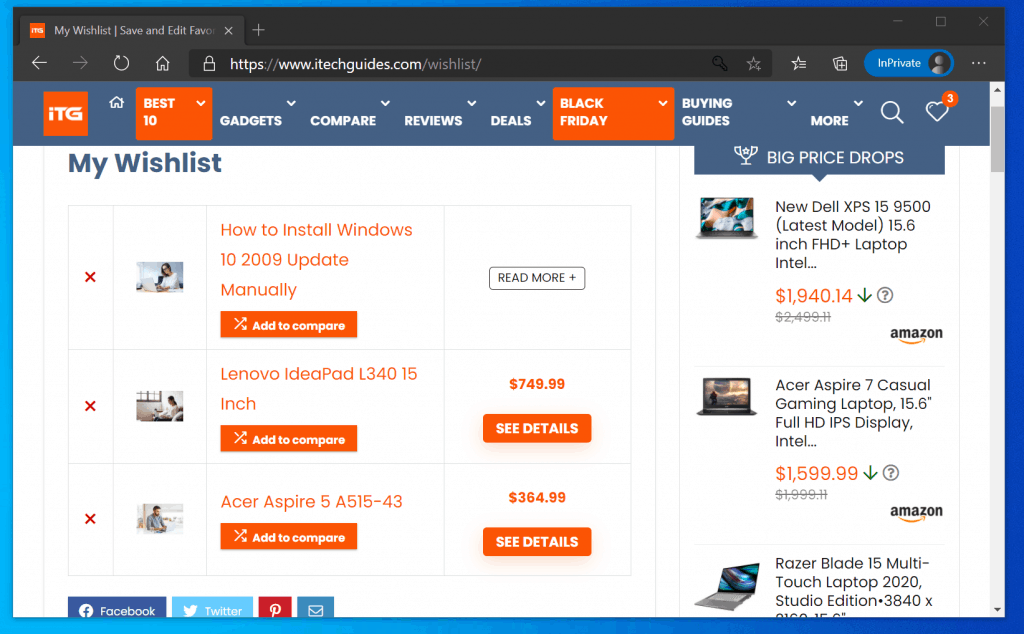The height and width of the screenshot is (634, 1024).
Task: See details for Acer Aspire 5 A515-43
Action: [x=537, y=542]
